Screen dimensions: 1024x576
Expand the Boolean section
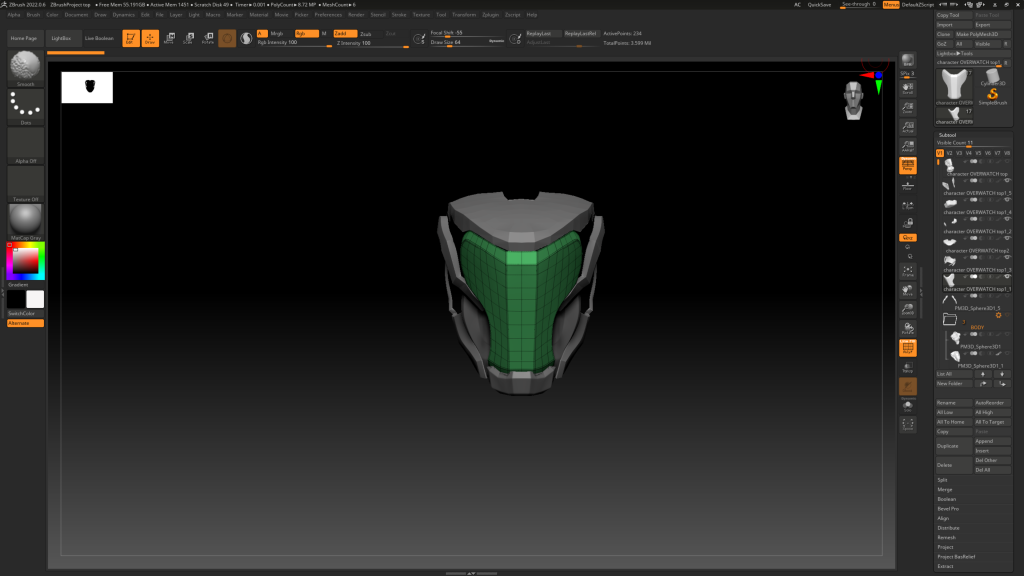946,499
